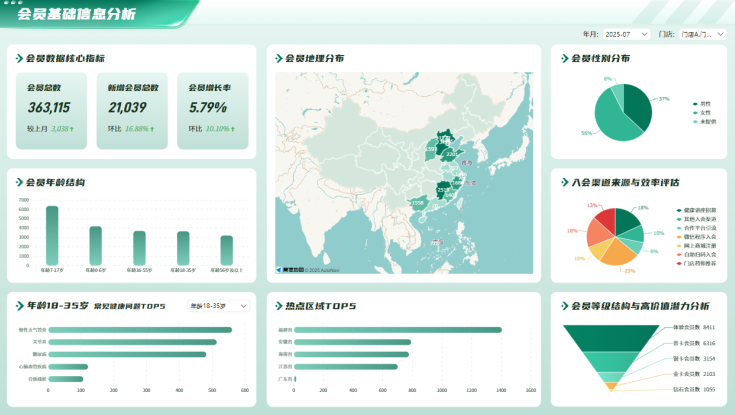Click chevron icon beside 热点区域TOP5 title
The image size is (735, 415).
[279, 306]
